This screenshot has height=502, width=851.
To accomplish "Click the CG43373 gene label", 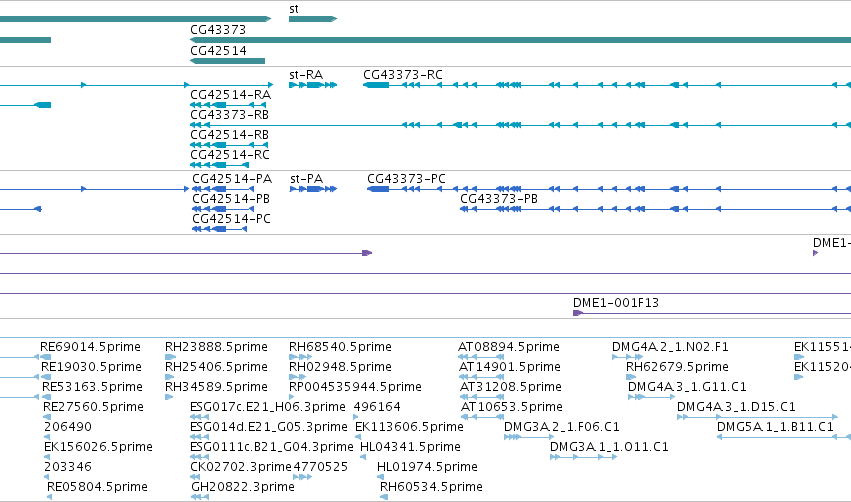I will [218, 30].
